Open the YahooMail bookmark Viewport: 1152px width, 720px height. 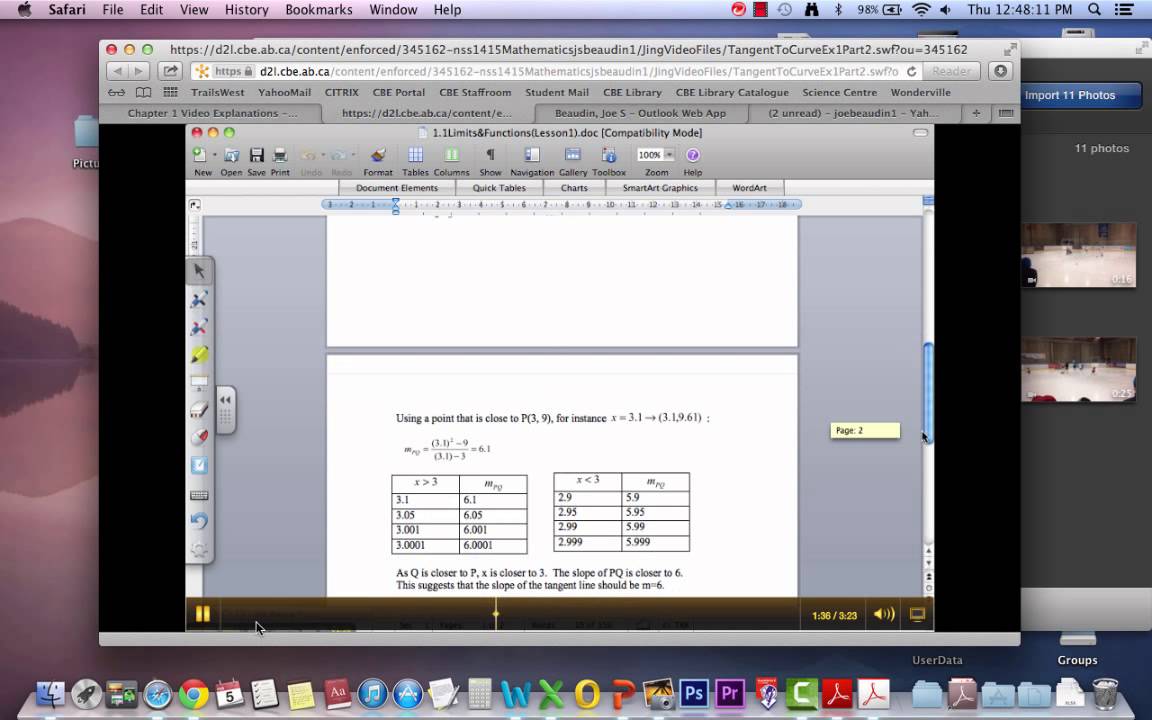[x=284, y=93]
